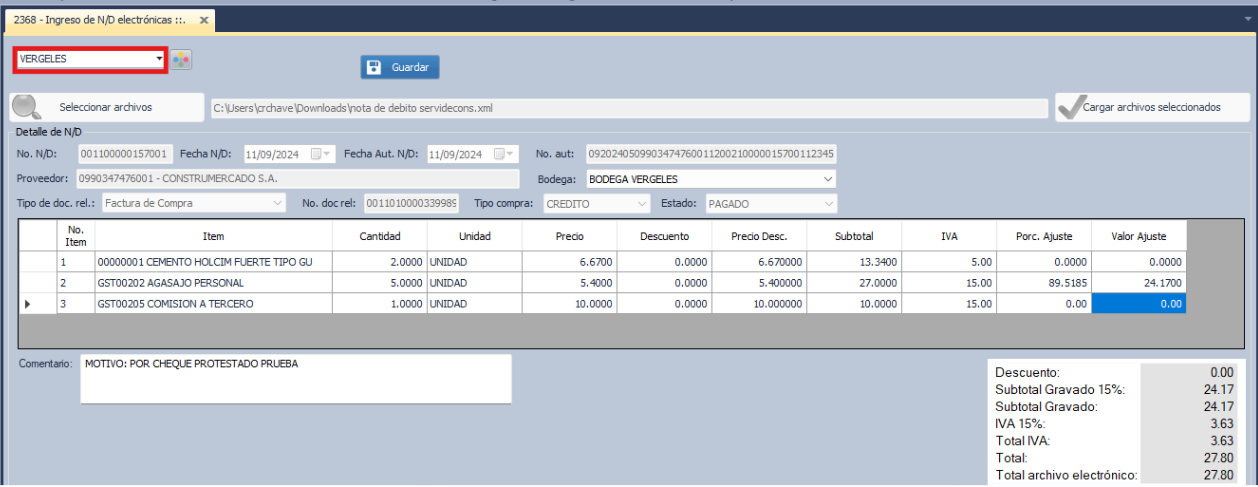Click the Comentario text box

click(295, 378)
